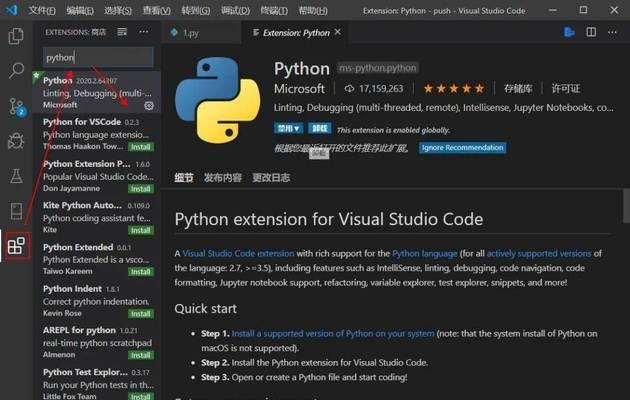Screen dimensions: 630x400
Task: Click the extension page vertical scrollbar
Action: click(626, 206)
